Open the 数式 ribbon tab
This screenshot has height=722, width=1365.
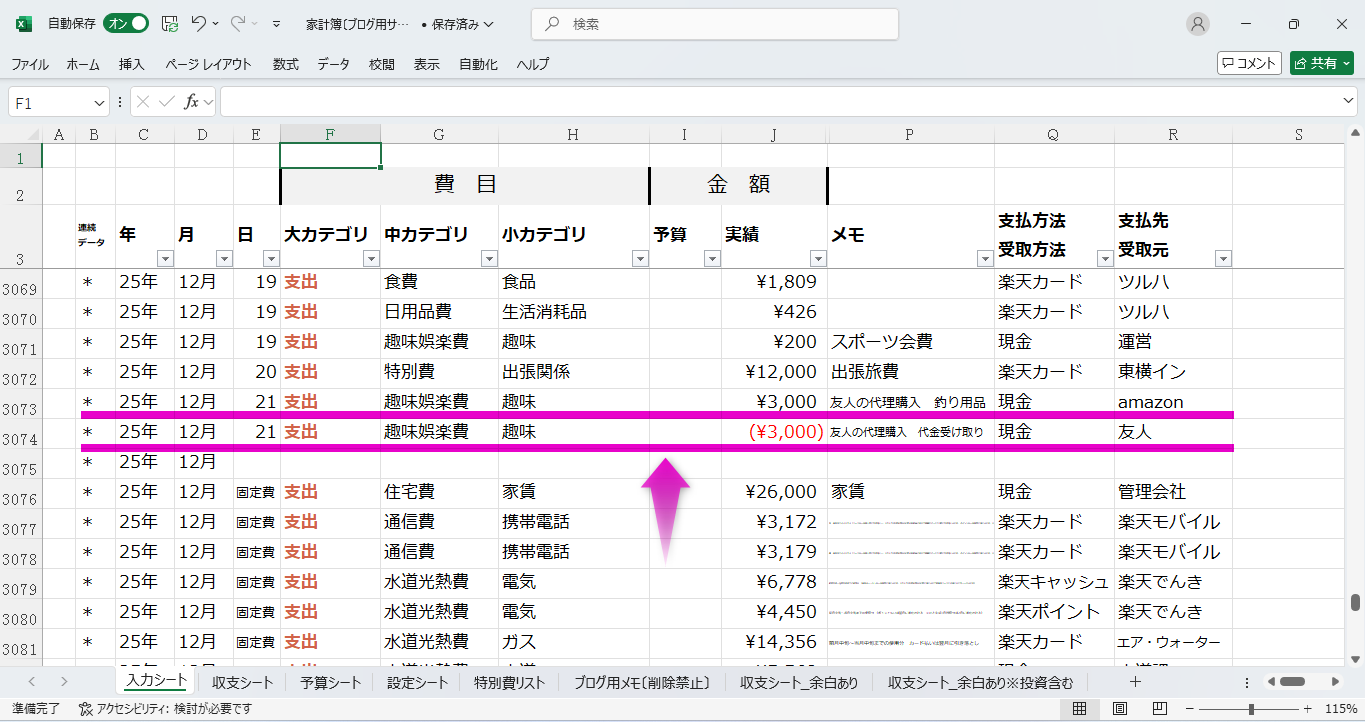(x=285, y=64)
